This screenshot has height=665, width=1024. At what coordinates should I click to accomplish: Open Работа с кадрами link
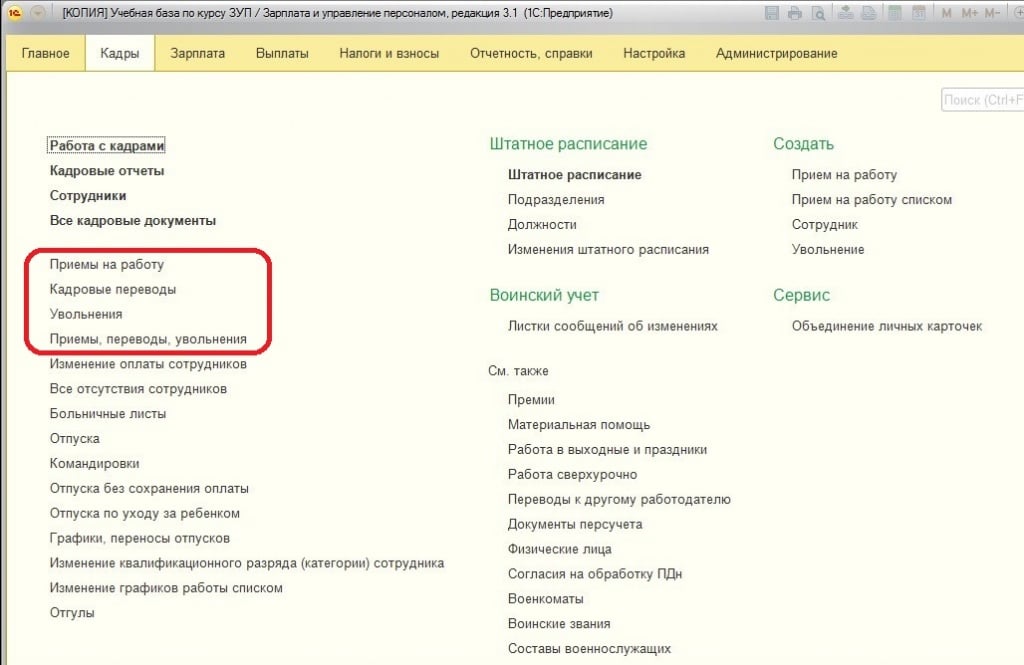(106, 146)
